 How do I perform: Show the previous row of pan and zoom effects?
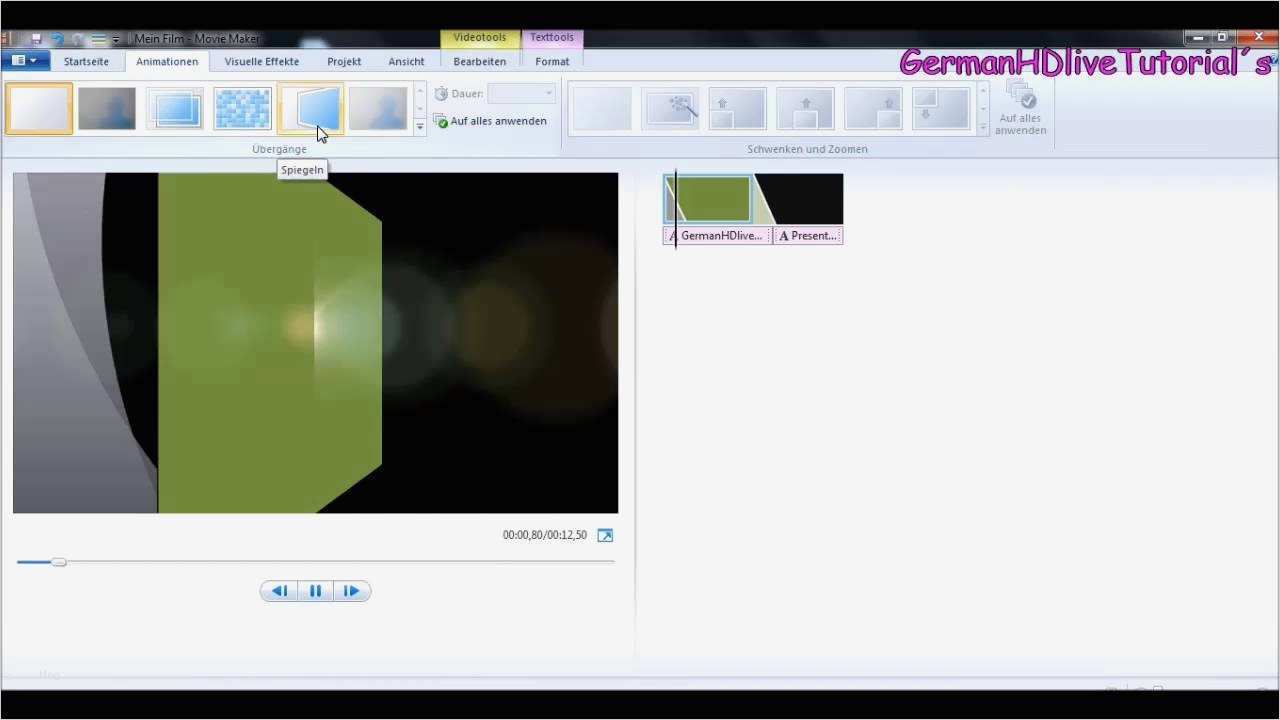coord(984,91)
